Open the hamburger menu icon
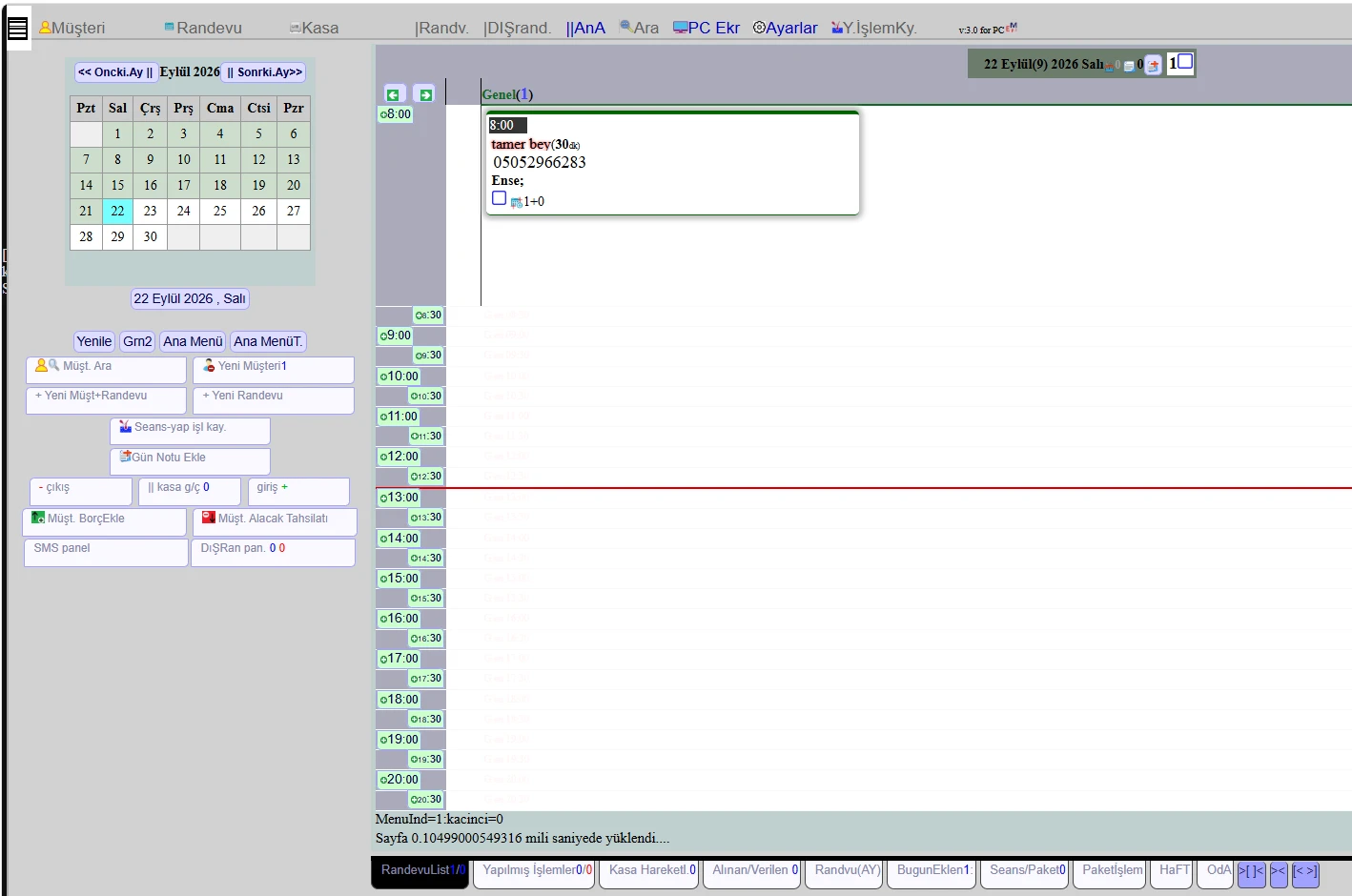This screenshot has width=1352, height=896. point(17,29)
